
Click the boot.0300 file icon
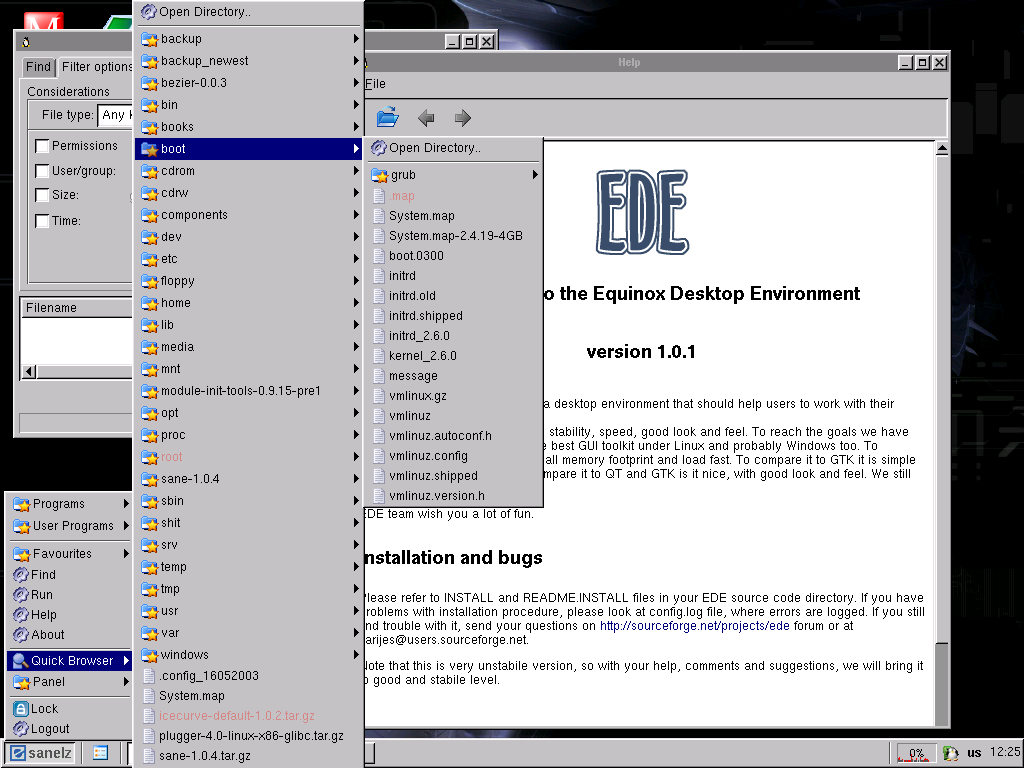(x=379, y=256)
